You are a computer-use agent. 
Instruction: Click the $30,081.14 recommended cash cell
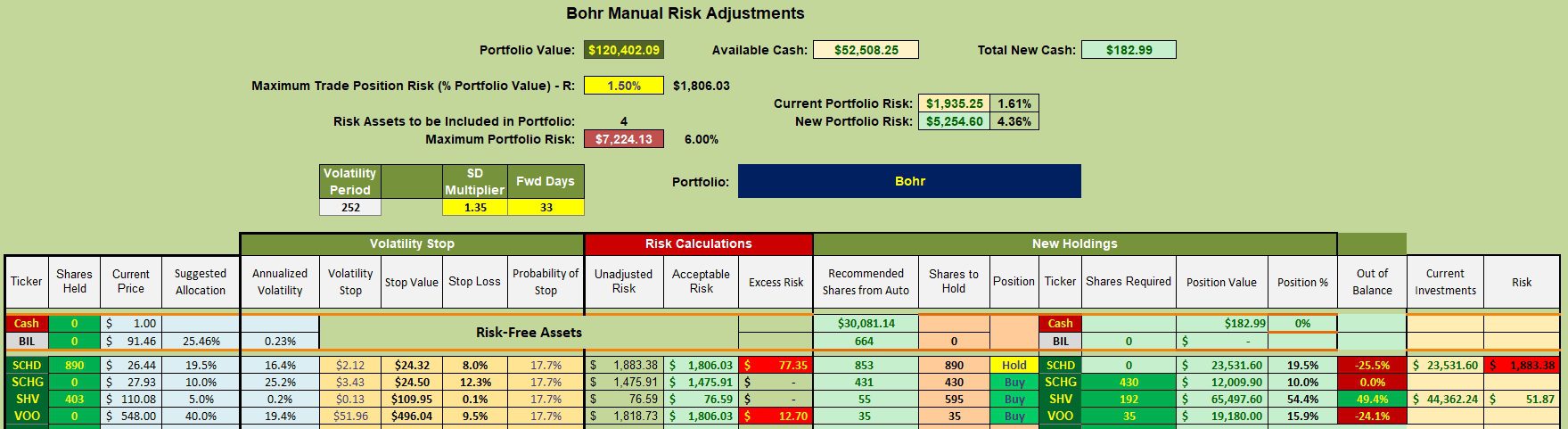[x=866, y=324]
